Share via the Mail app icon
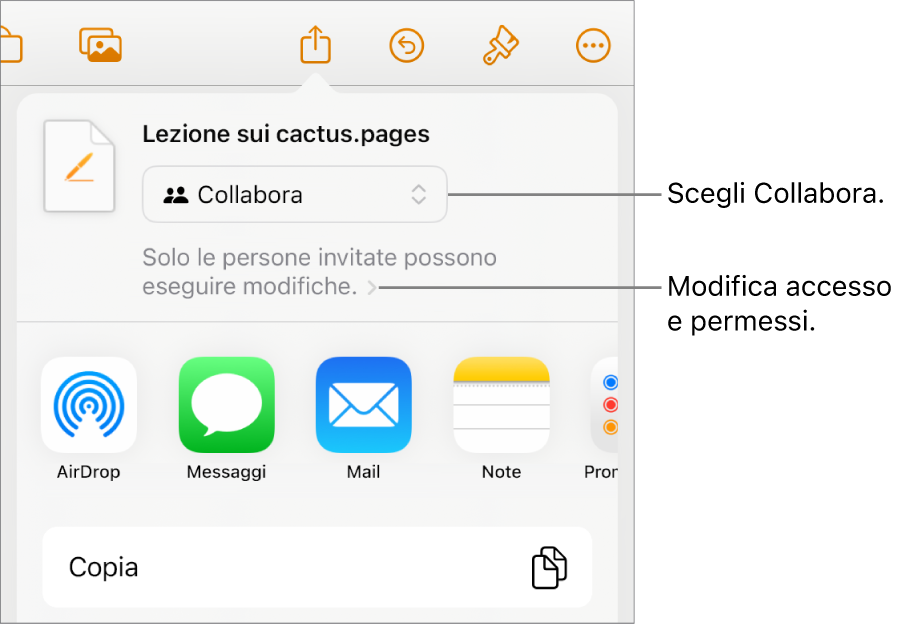 [x=364, y=404]
